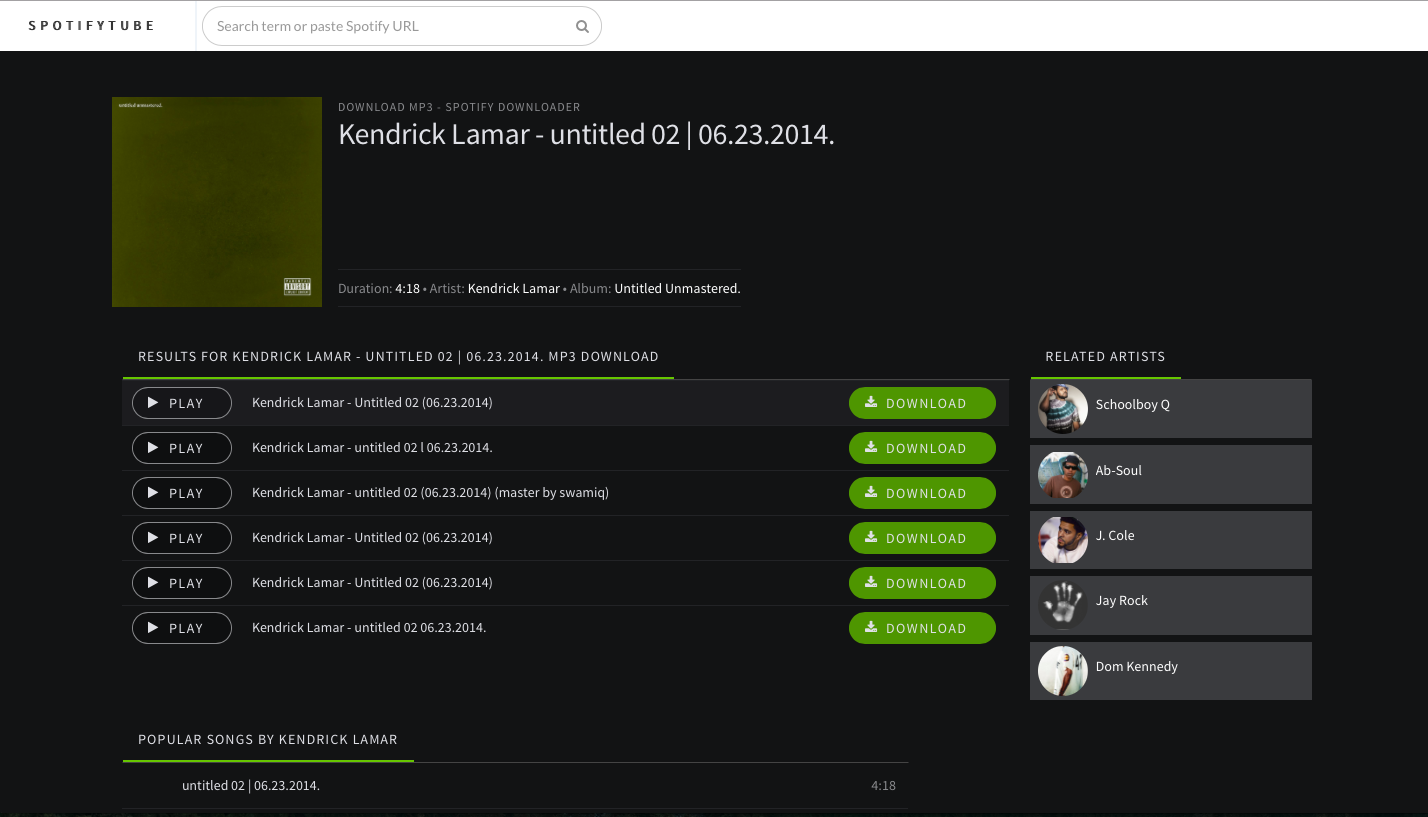
Task: Click the download icon beside 'untitled 02 l 06.23.2014.'
Action: click(x=869, y=447)
